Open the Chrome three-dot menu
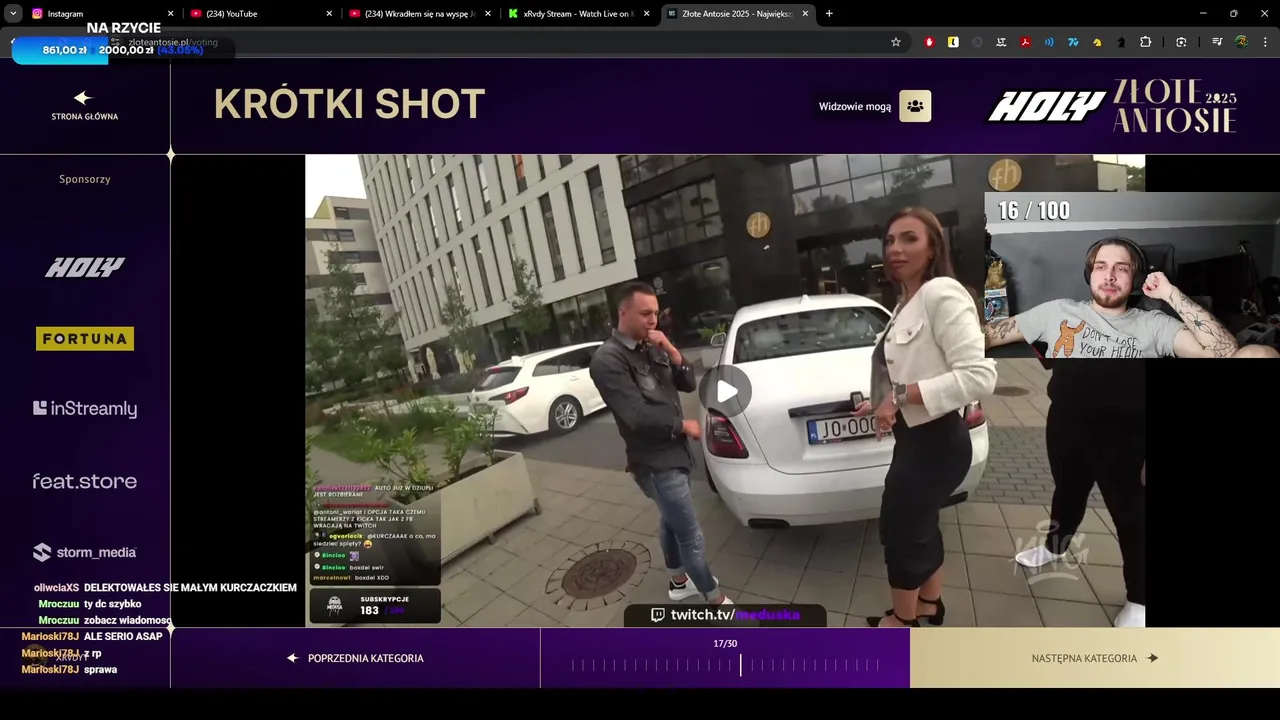The width and height of the screenshot is (1280, 720). point(1266,42)
